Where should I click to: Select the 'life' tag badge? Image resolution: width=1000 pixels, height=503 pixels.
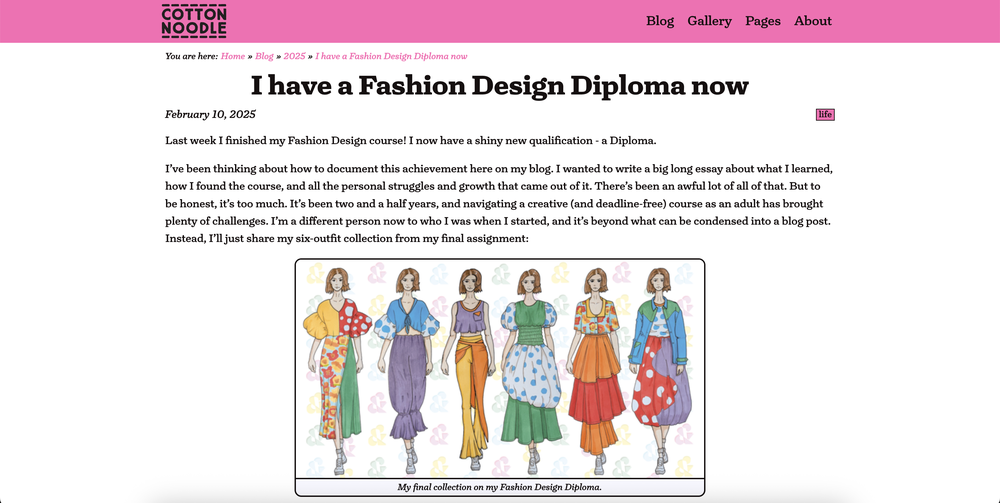tap(825, 114)
